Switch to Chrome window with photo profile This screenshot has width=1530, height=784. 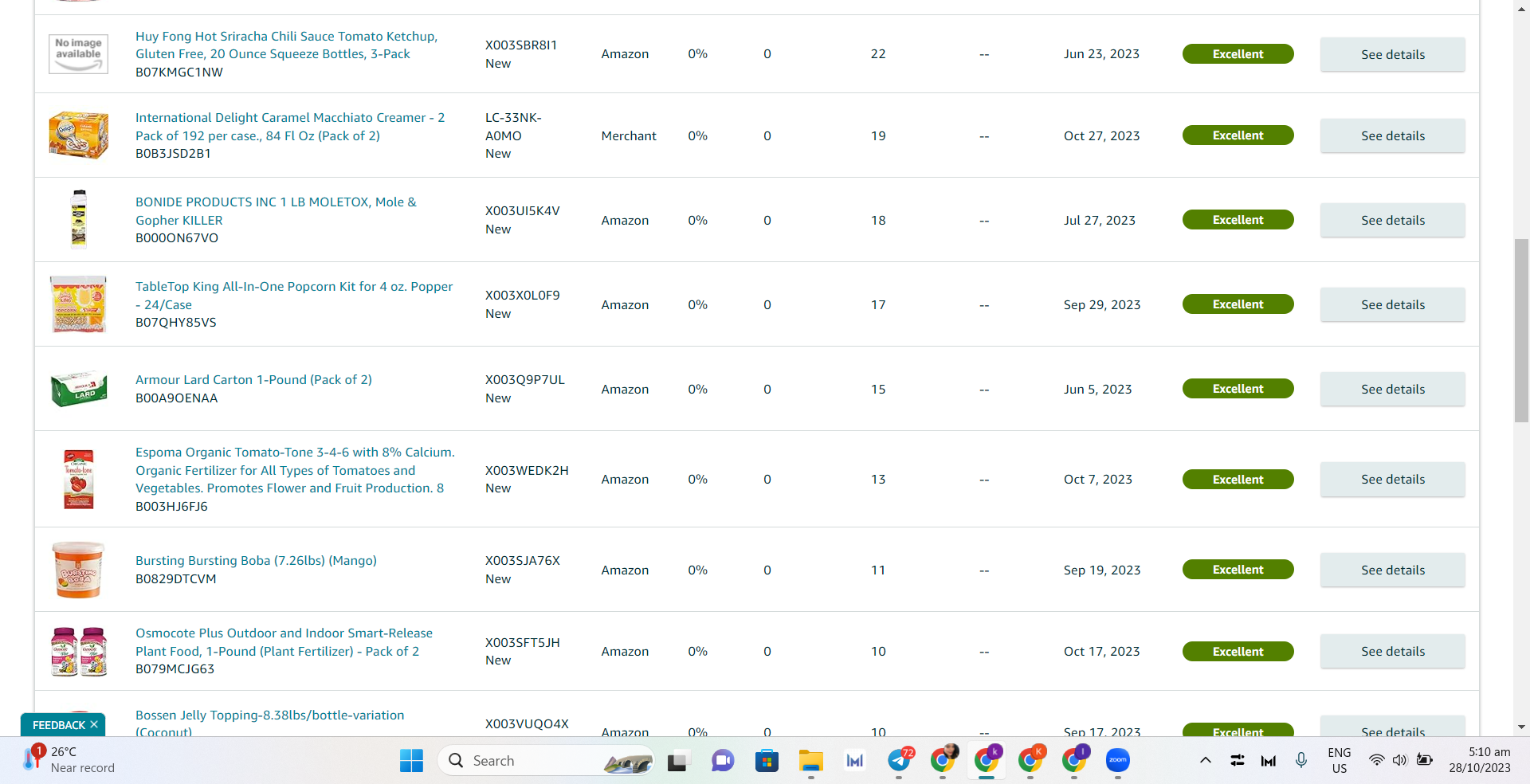(x=943, y=761)
